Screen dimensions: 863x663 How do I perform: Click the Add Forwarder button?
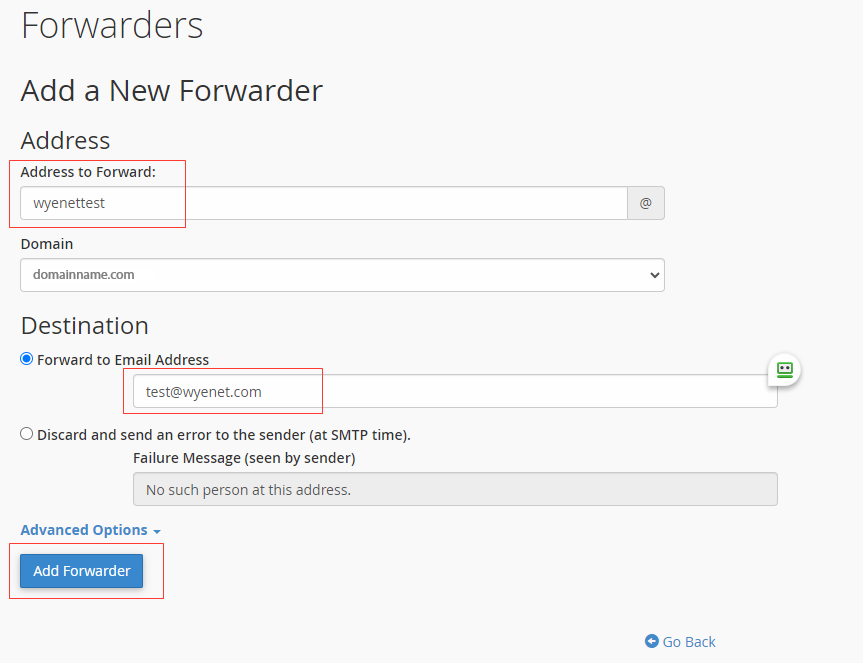pyautogui.click(x=81, y=571)
